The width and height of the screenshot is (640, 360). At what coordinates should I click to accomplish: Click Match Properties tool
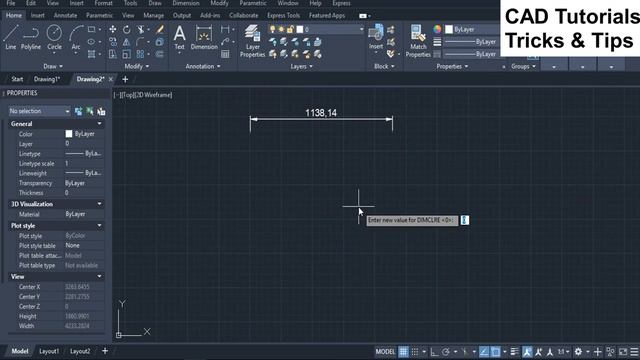418,41
